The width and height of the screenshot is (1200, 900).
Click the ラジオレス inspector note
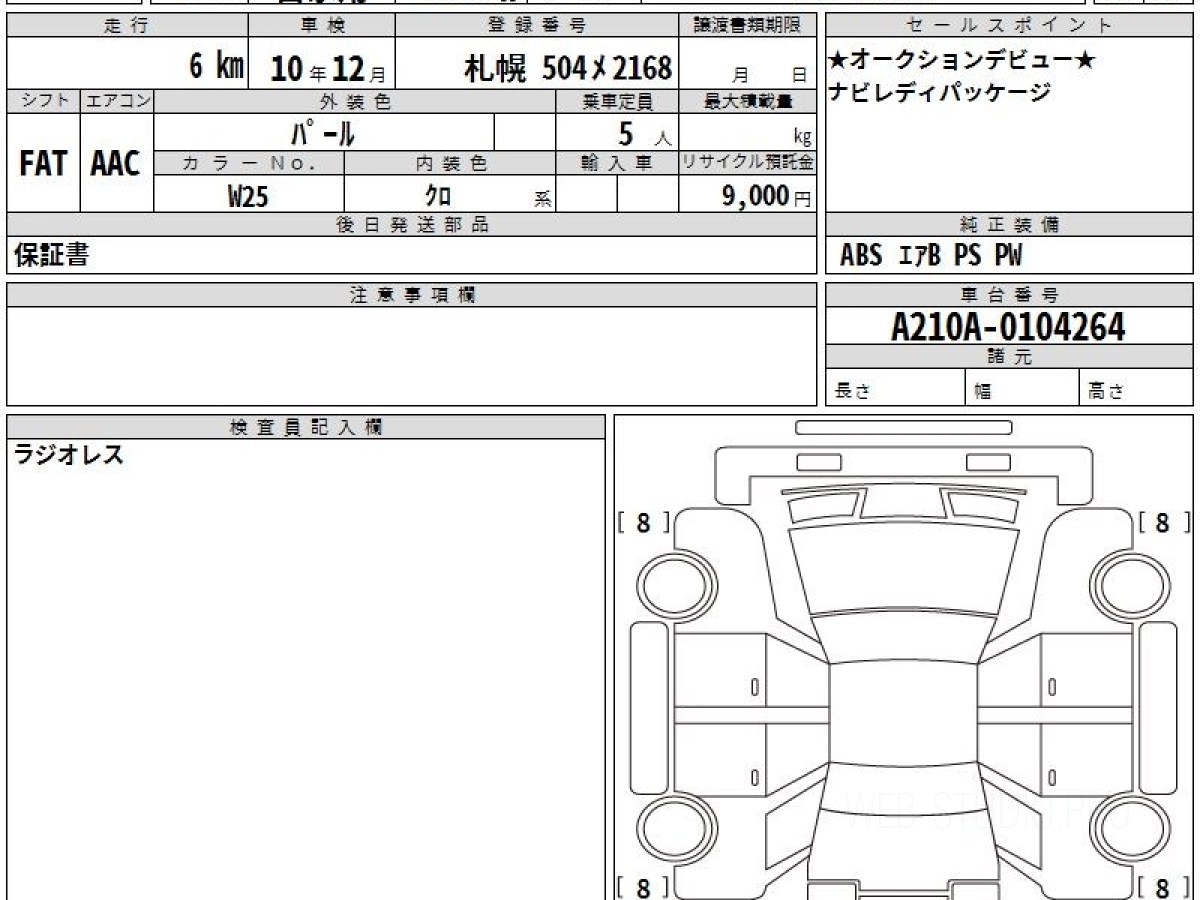click(69, 456)
